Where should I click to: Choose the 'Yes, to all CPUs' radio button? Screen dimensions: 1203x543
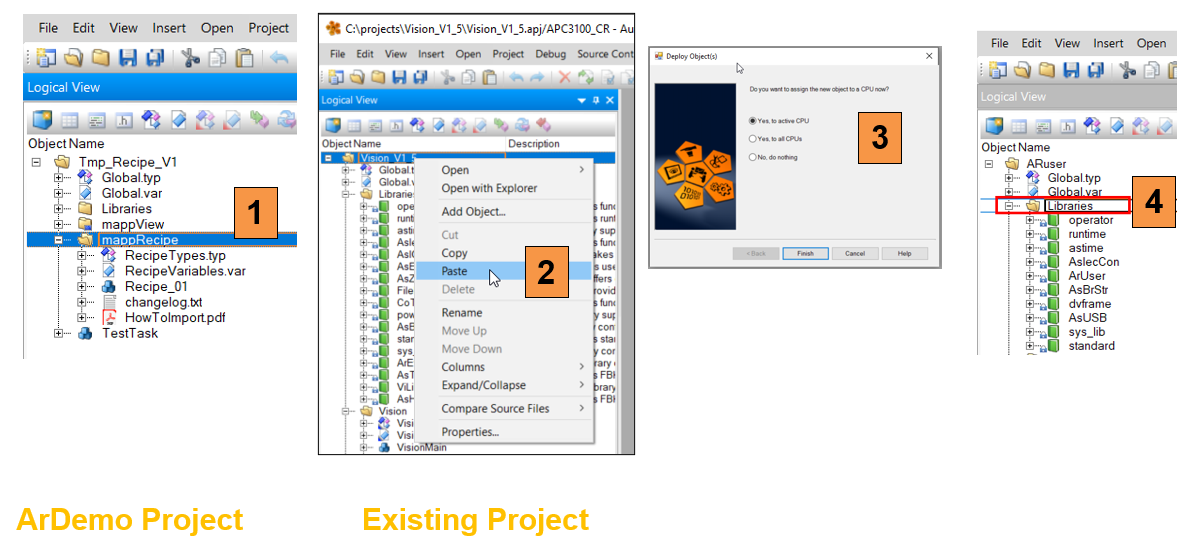point(753,139)
